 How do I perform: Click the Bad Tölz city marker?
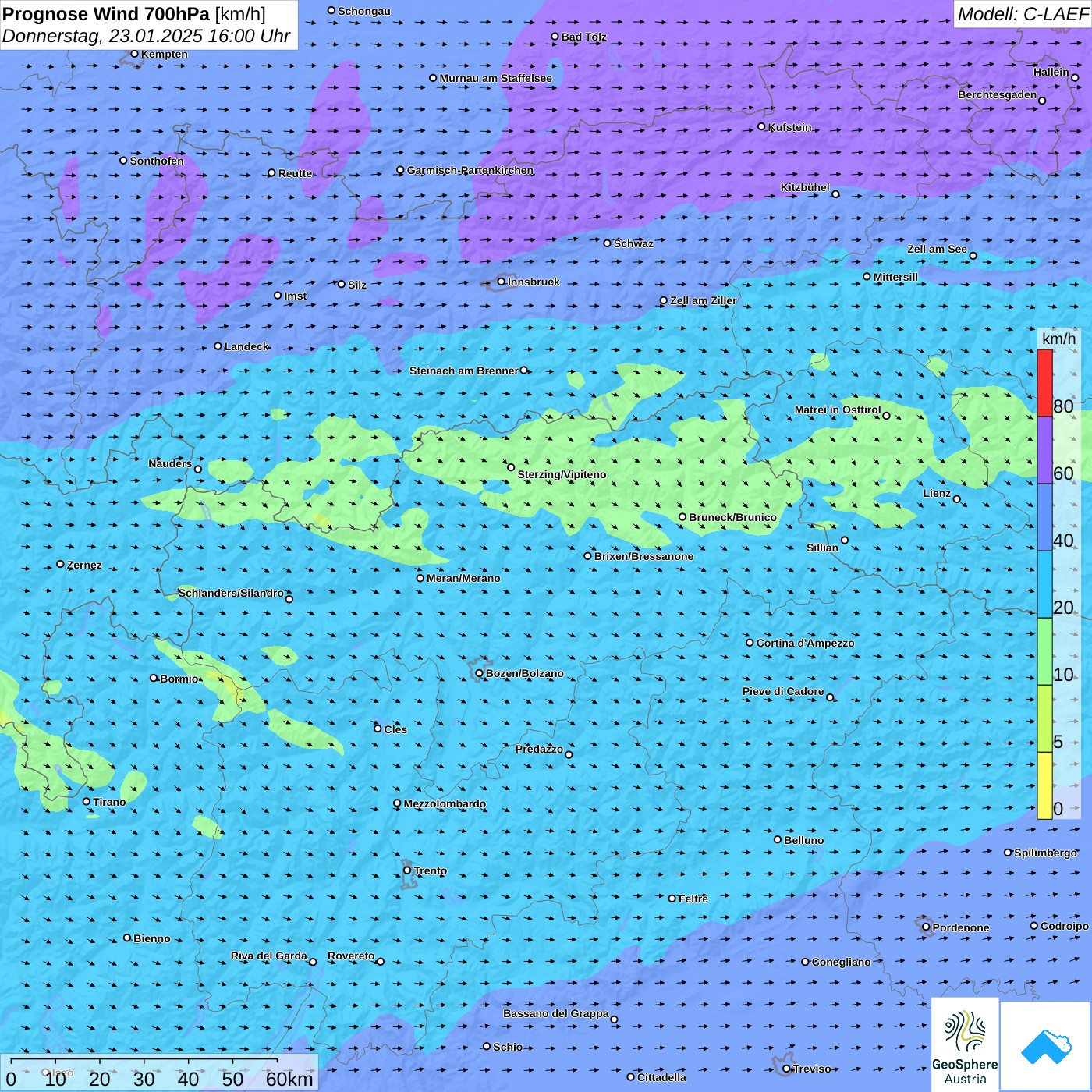click(x=555, y=37)
